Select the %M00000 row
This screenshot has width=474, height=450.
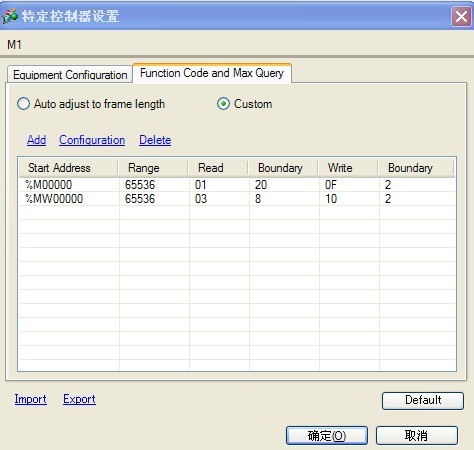237,185
